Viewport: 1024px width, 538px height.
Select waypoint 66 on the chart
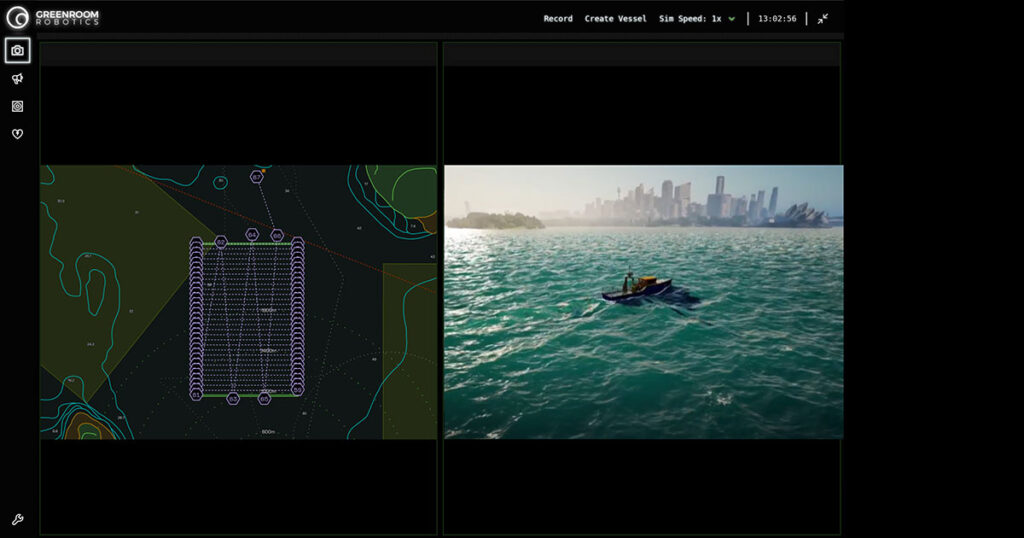coord(277,235)
